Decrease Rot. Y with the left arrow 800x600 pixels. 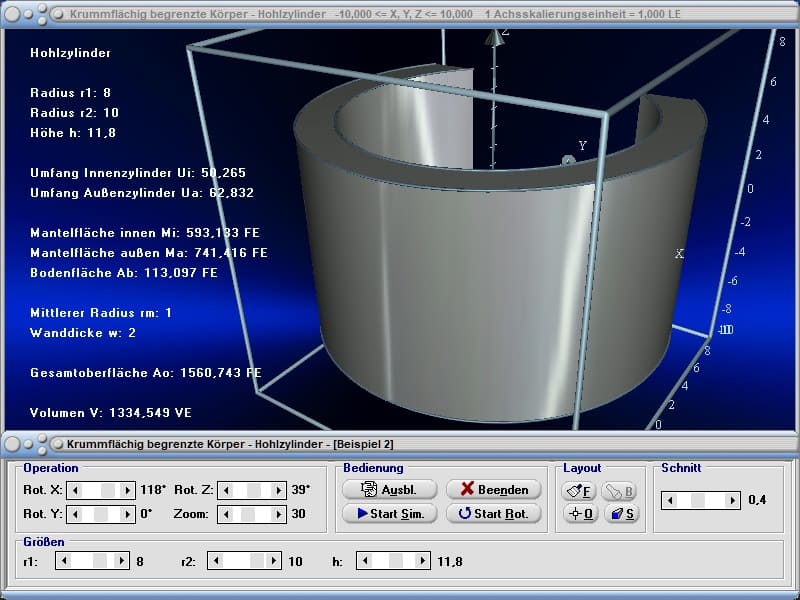75,514
